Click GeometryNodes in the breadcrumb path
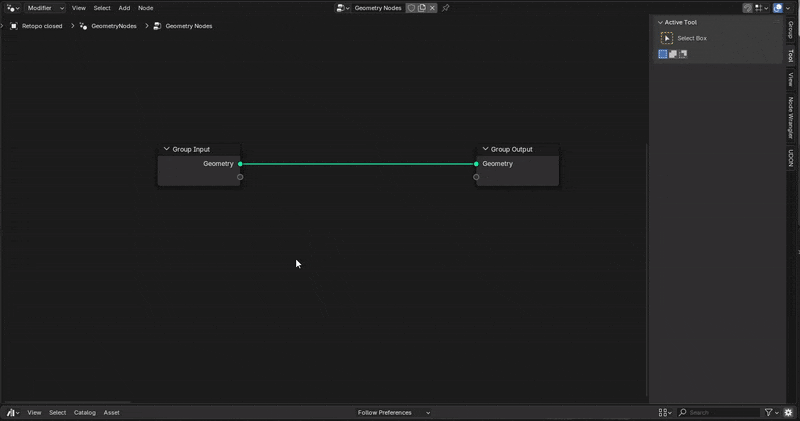 pos(113,26)
